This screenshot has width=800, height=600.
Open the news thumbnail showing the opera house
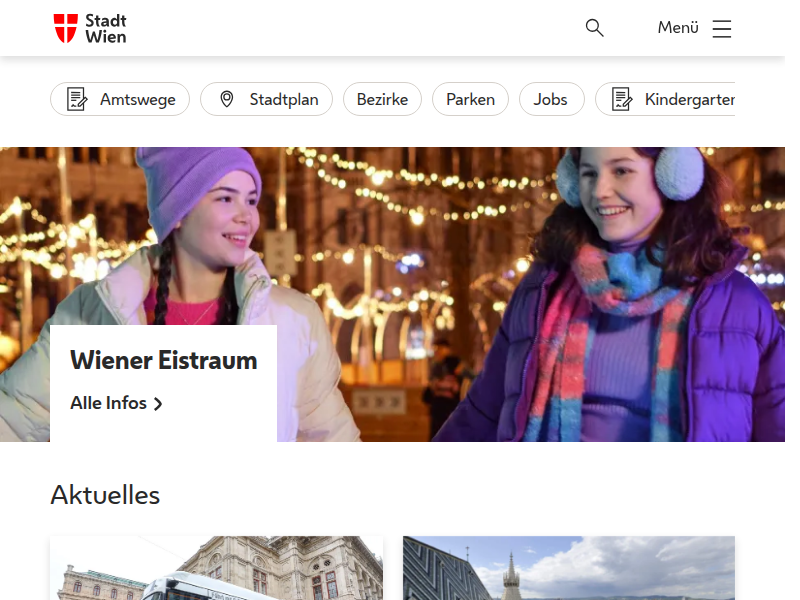pos(216,568)
